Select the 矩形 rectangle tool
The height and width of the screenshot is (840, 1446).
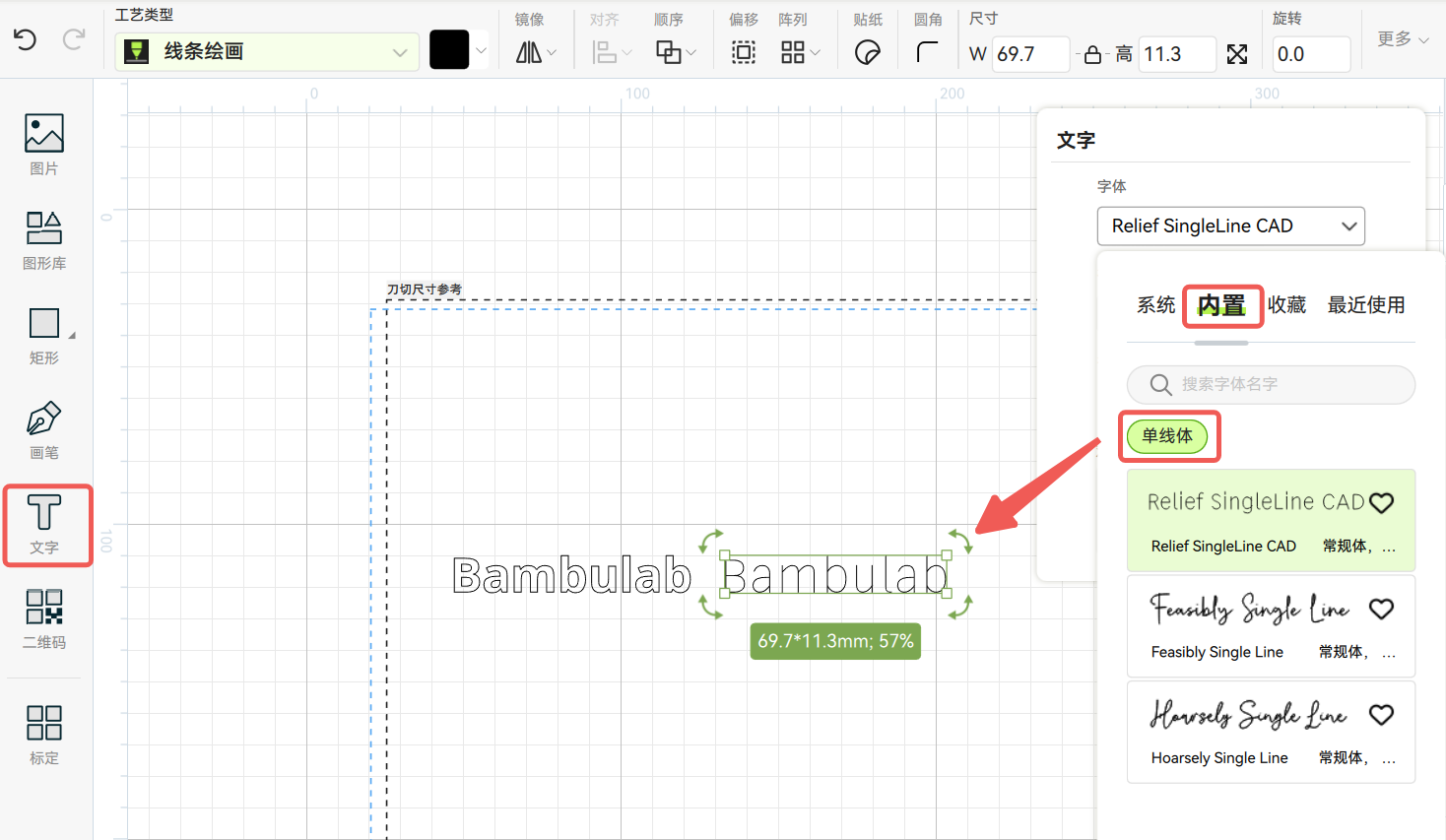44,336
